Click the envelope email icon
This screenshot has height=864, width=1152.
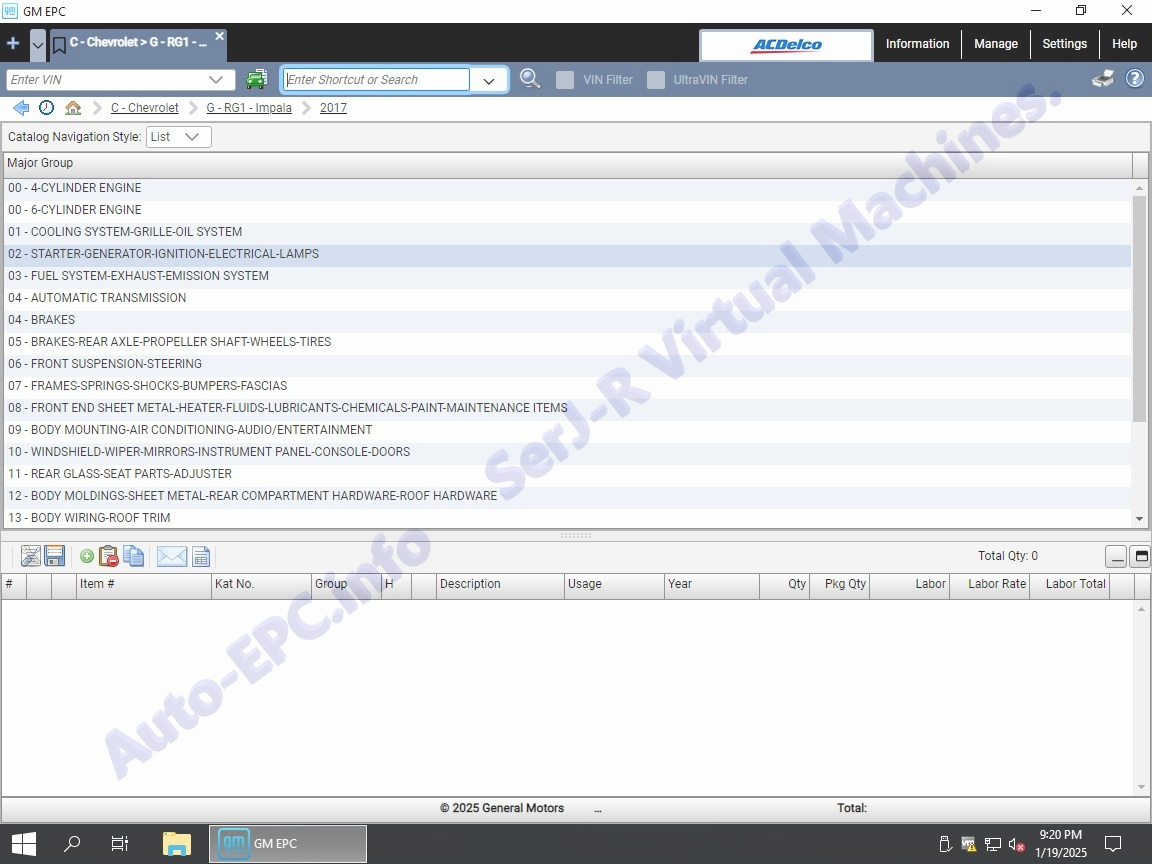[x=172, y=557]
